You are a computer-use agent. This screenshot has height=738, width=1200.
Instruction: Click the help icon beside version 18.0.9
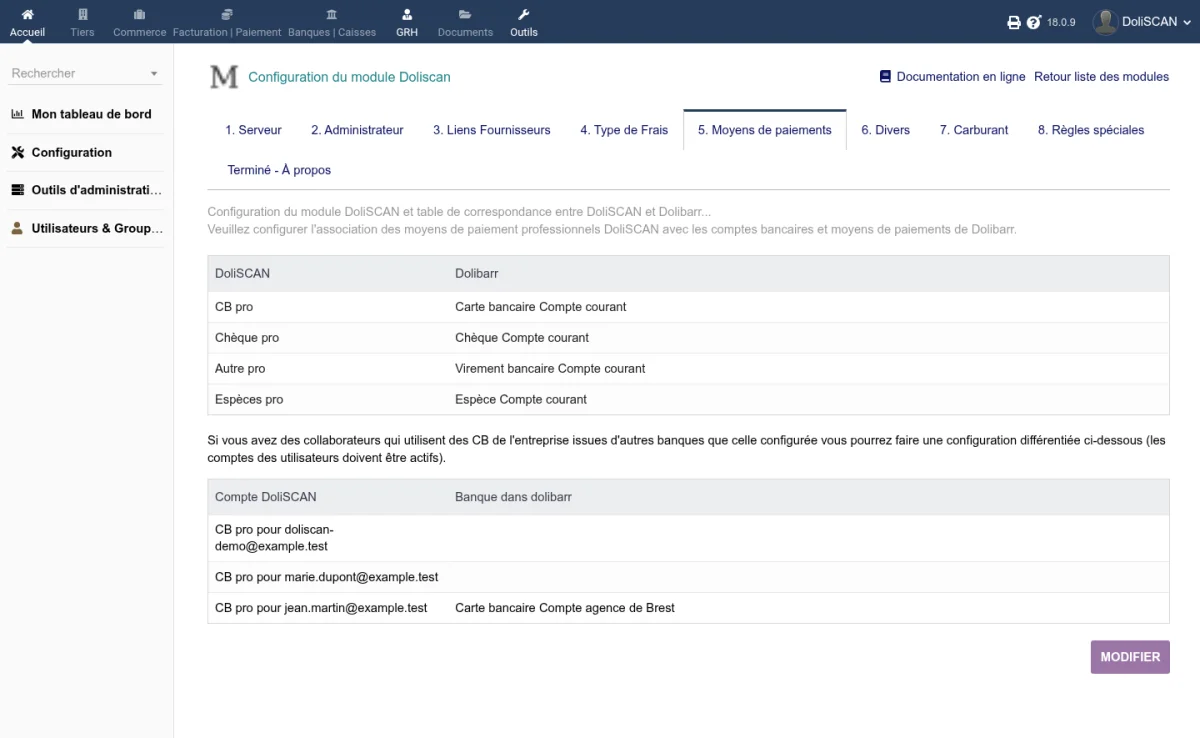click(1034, 22)
